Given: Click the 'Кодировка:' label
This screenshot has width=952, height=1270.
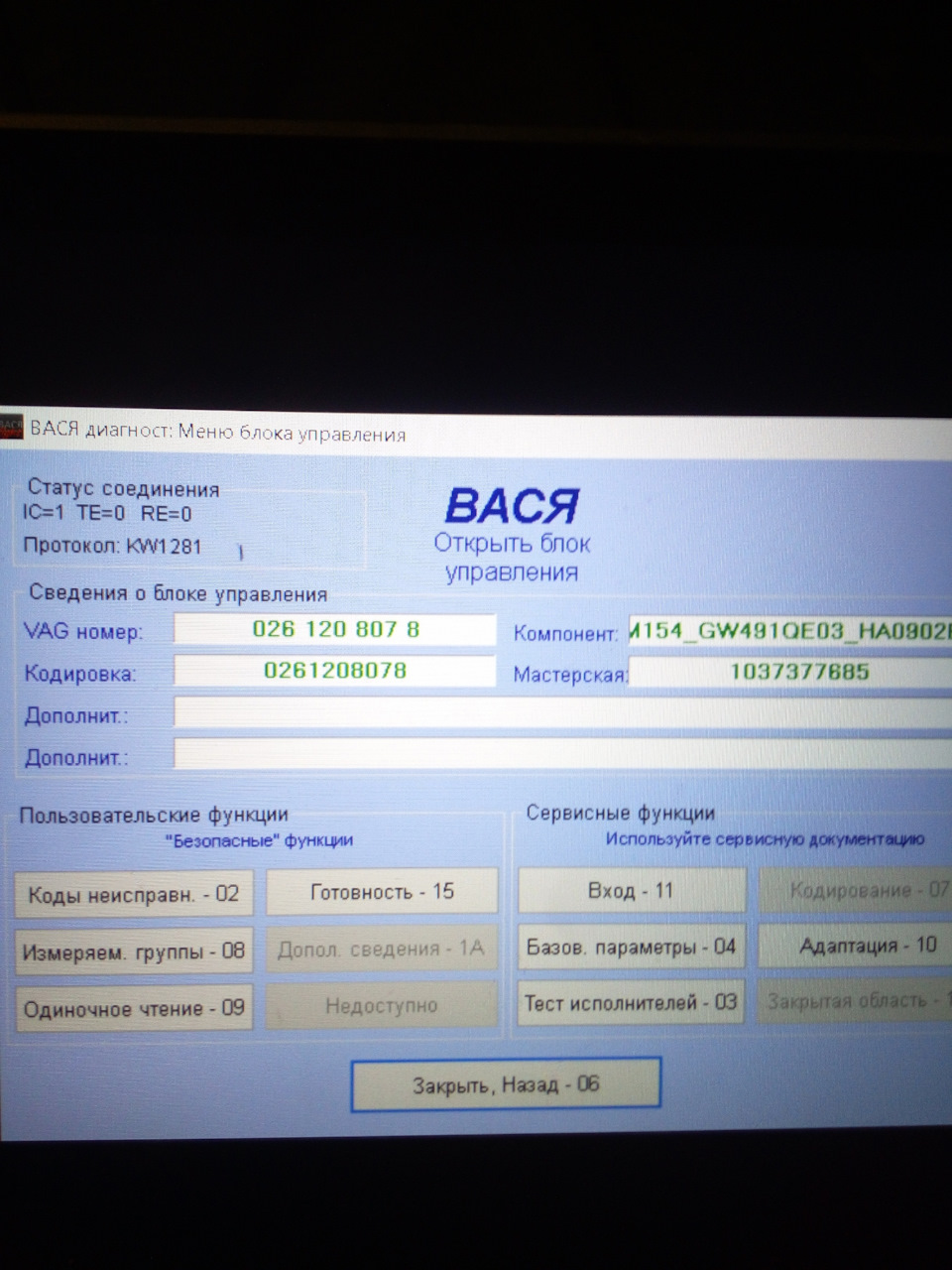Looking at the screenshot, I should coord(80,674).
